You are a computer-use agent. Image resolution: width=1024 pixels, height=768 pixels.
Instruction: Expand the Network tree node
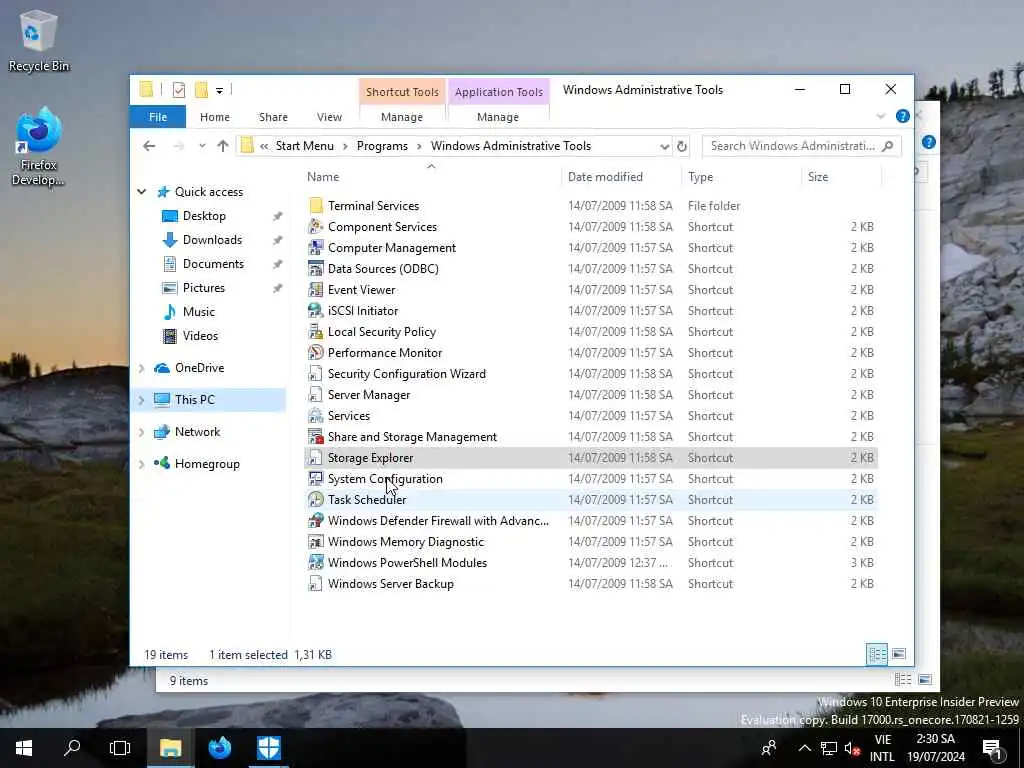[142, 432]
